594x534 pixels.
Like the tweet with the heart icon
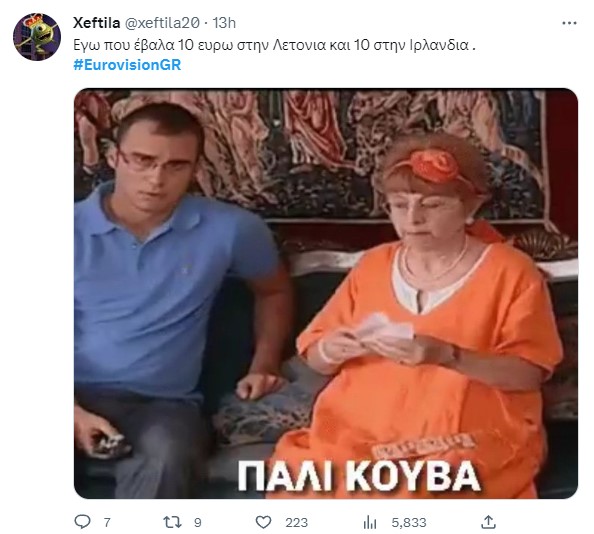[263, 522]
